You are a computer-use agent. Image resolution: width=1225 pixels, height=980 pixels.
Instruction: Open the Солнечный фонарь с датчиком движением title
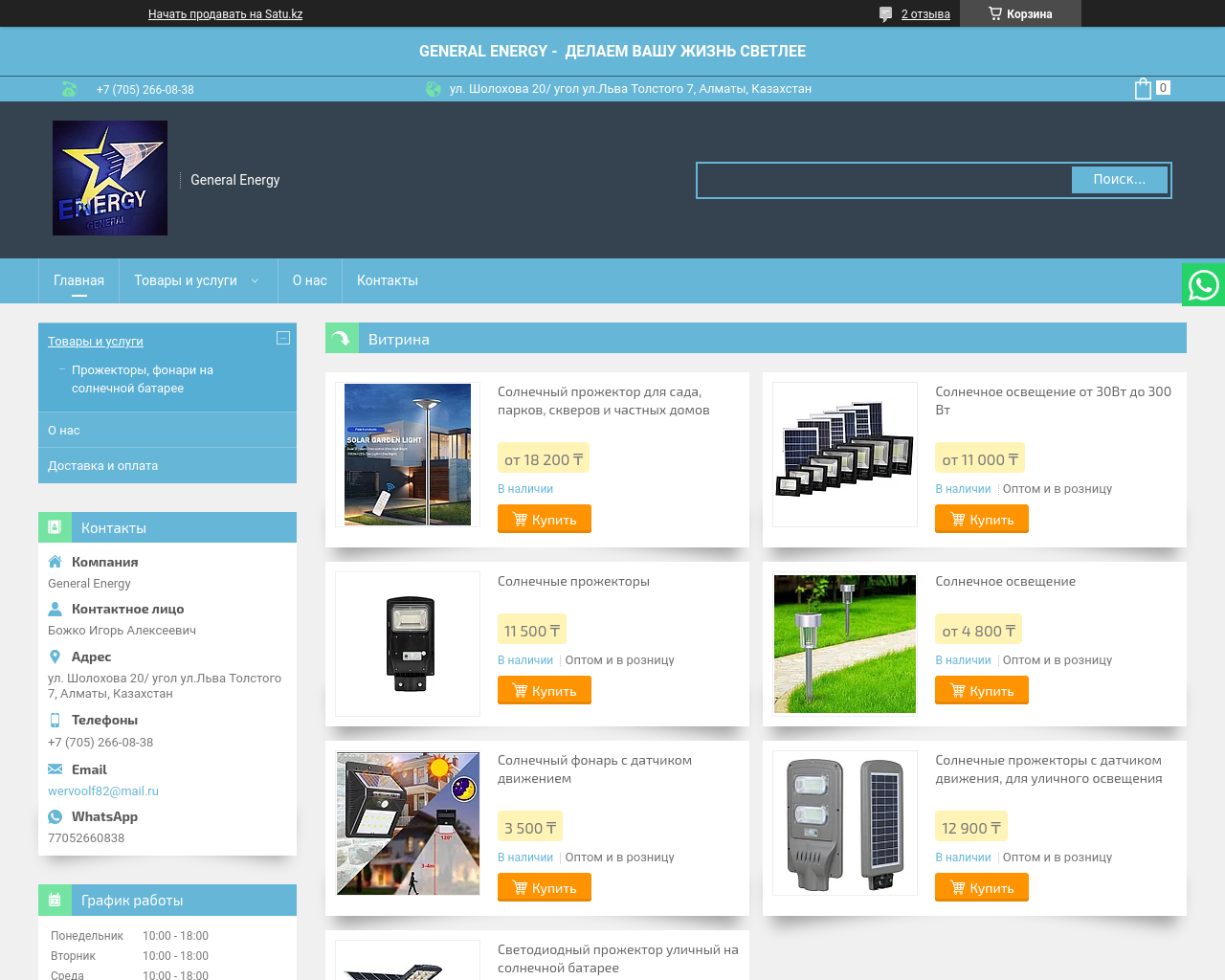tap(594, 769)
